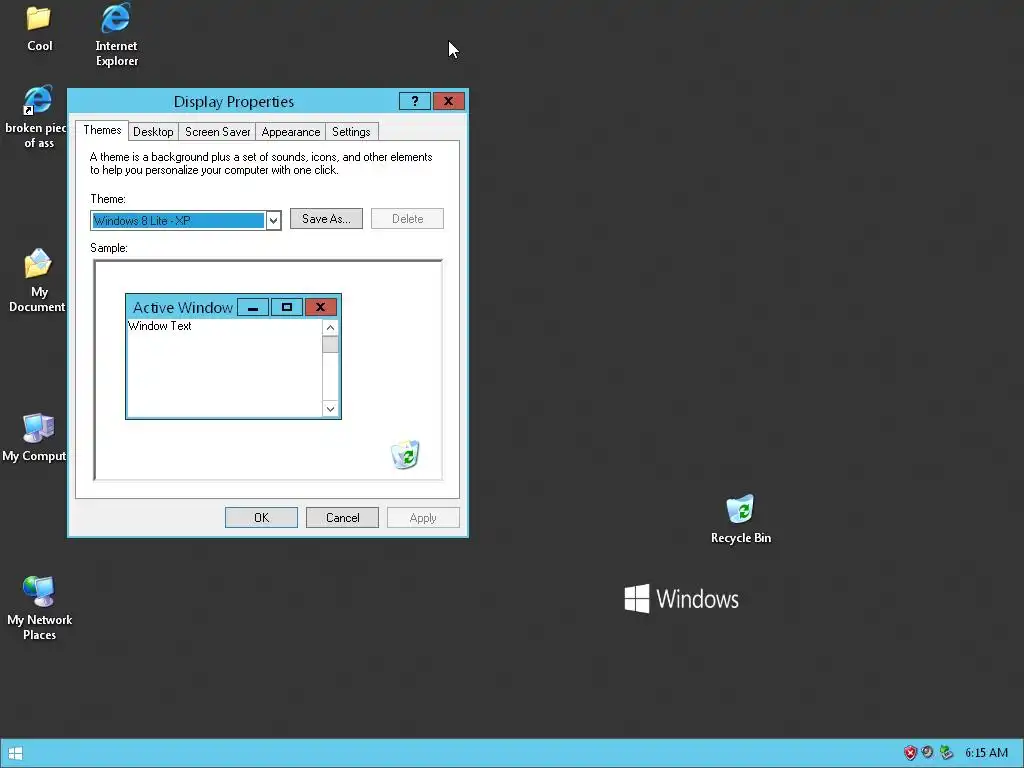Switch to the Desktop tab
This screenshot has width=1024, height=768.
coord(153,132)
